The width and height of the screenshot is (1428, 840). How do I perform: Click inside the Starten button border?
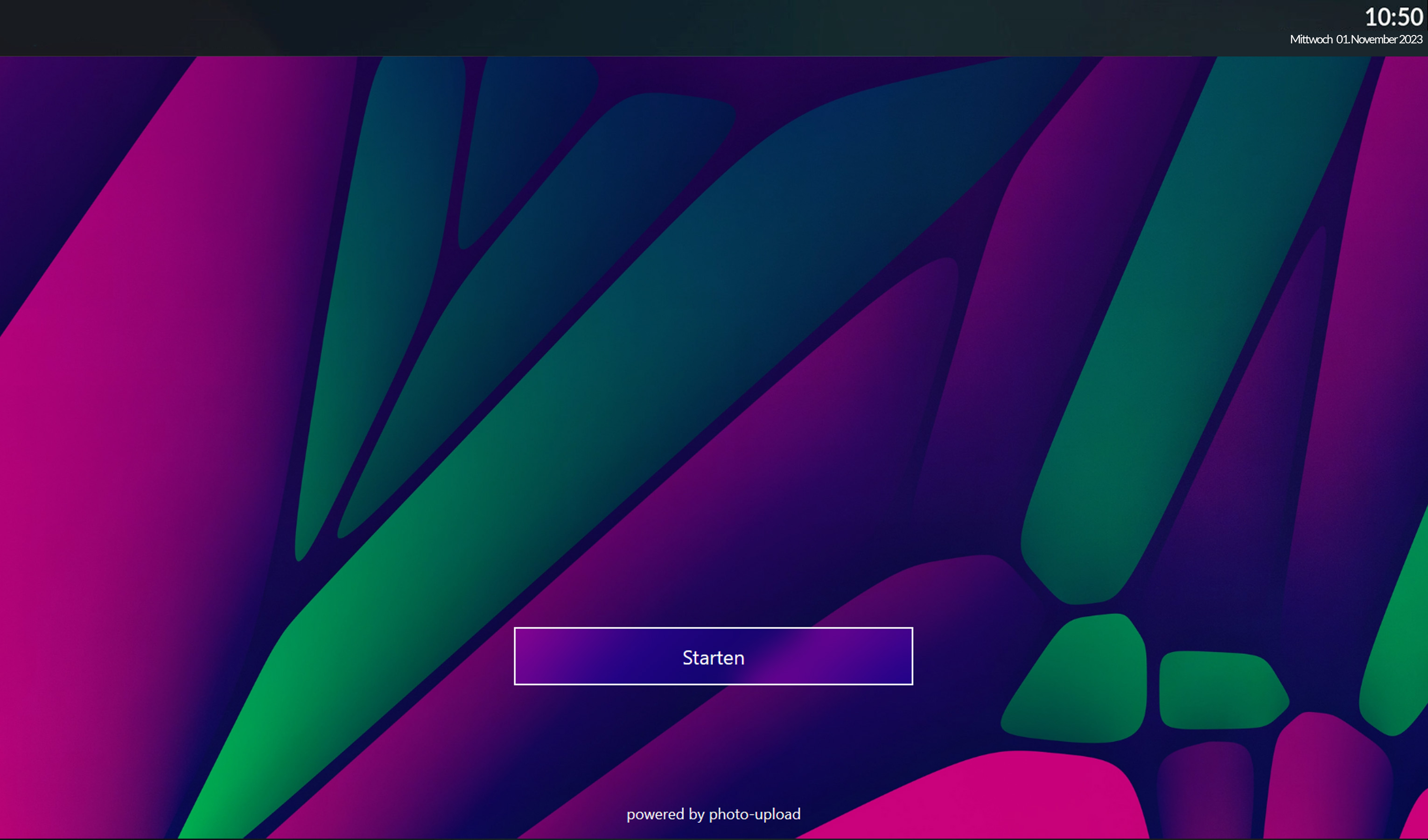tap(713, 656)
